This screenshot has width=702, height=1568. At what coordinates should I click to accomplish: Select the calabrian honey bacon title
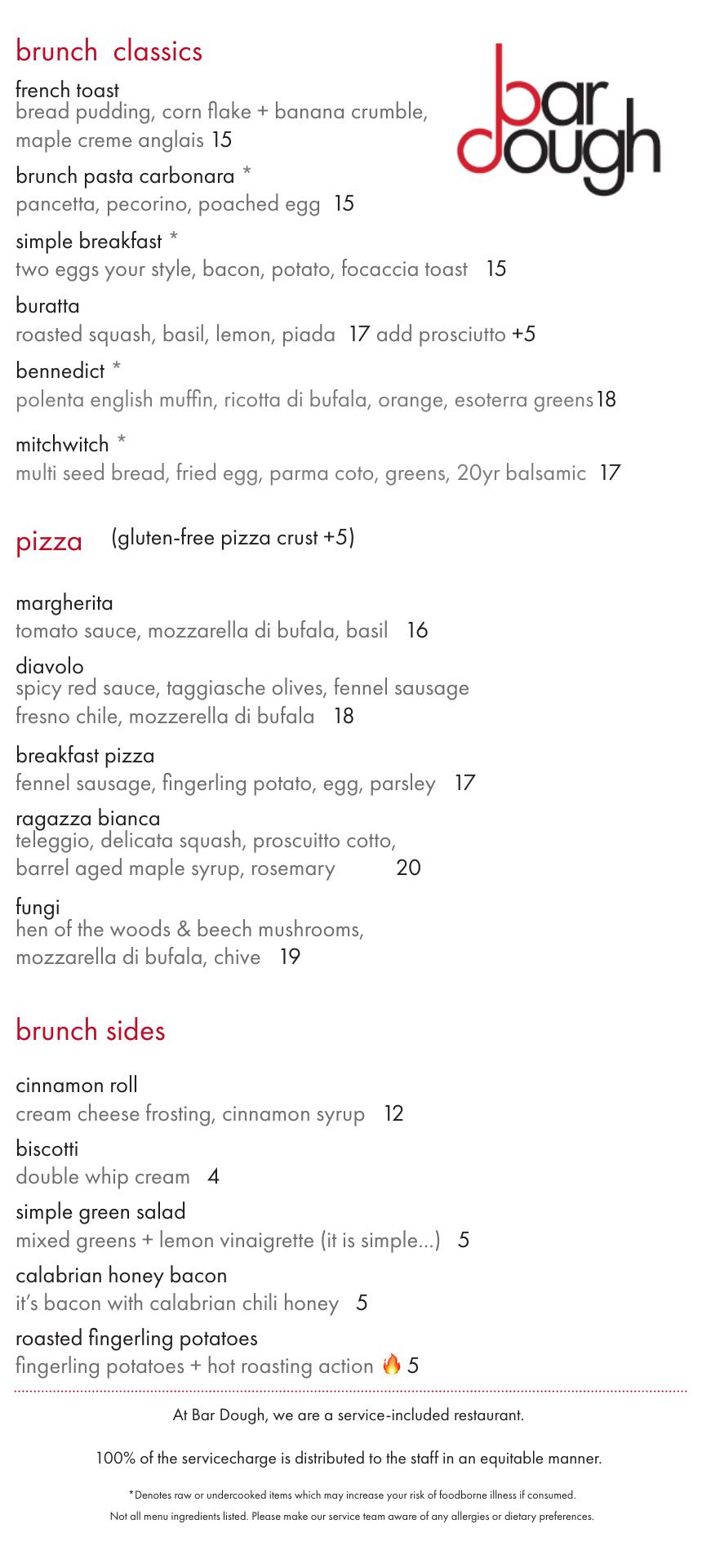(121, 1275)
